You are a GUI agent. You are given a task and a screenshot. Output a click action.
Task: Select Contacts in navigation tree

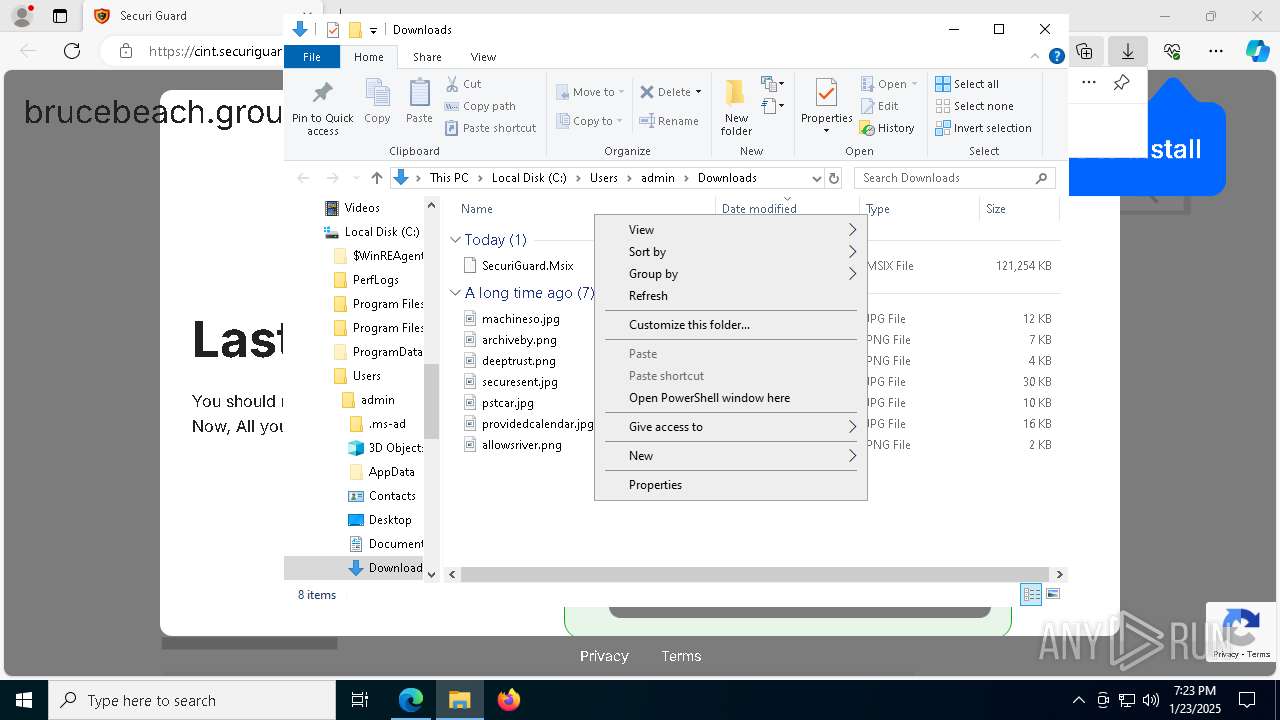click(x=382, y=496)
